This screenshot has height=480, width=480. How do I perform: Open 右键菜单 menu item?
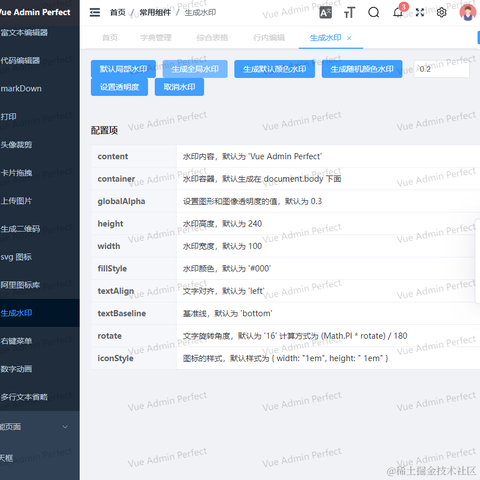(x=40, y=341)
